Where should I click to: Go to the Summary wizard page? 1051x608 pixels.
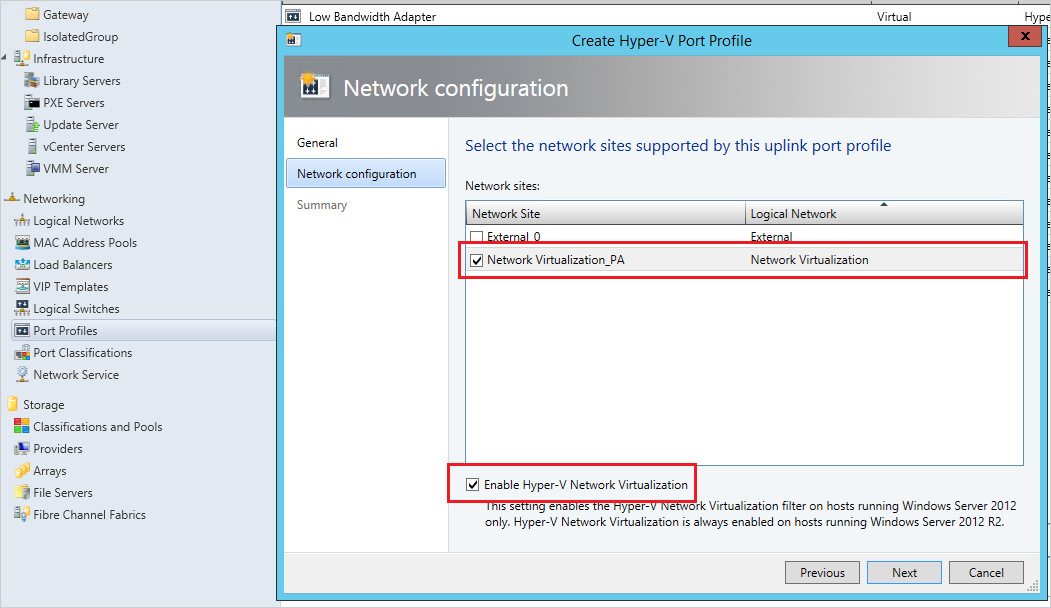(x=322, y=204)
